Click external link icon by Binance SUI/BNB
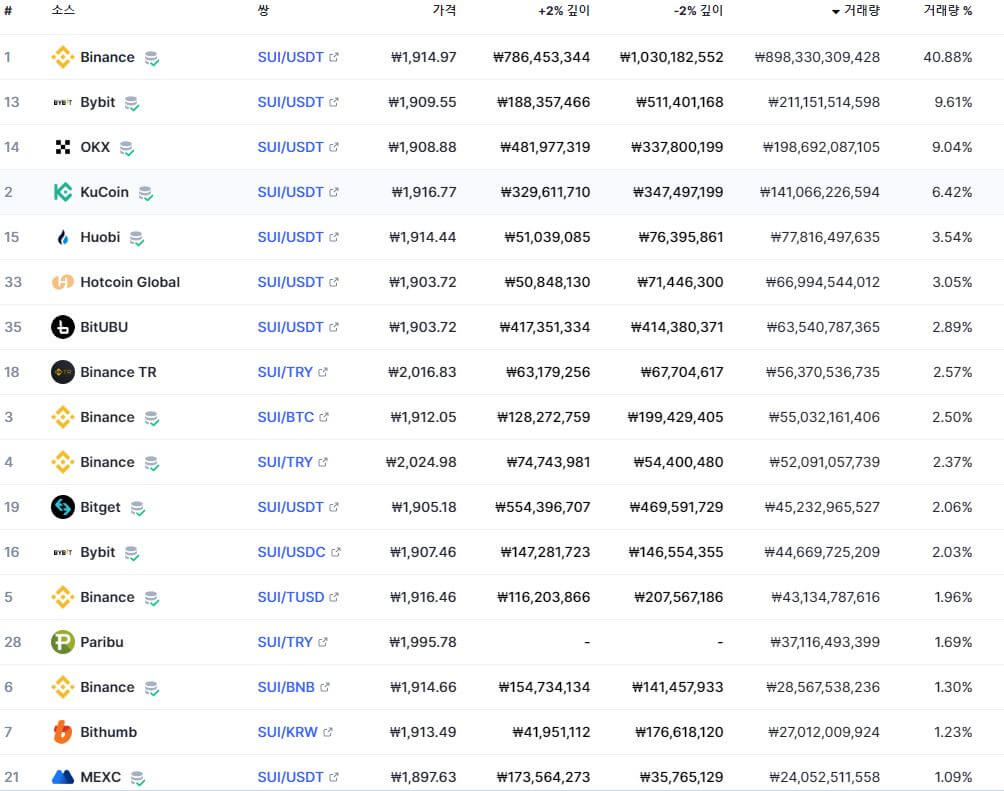 325,687
